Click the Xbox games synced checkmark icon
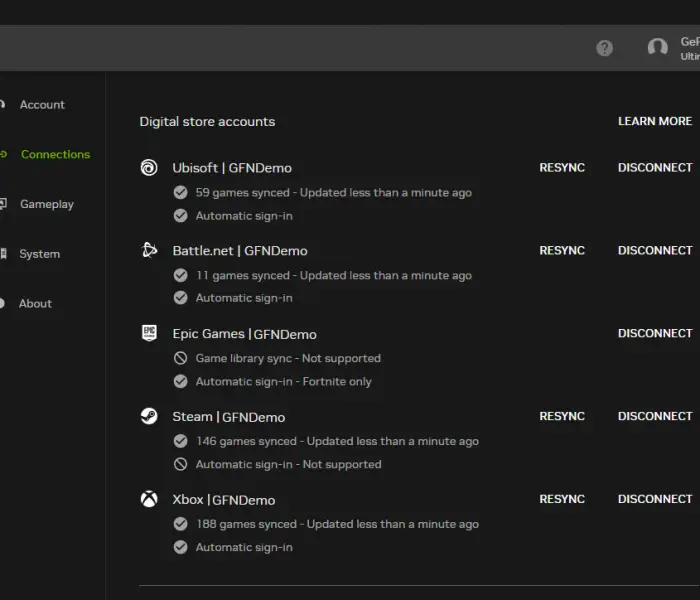This screenshot has height=600, width=700. pos(180,524)
